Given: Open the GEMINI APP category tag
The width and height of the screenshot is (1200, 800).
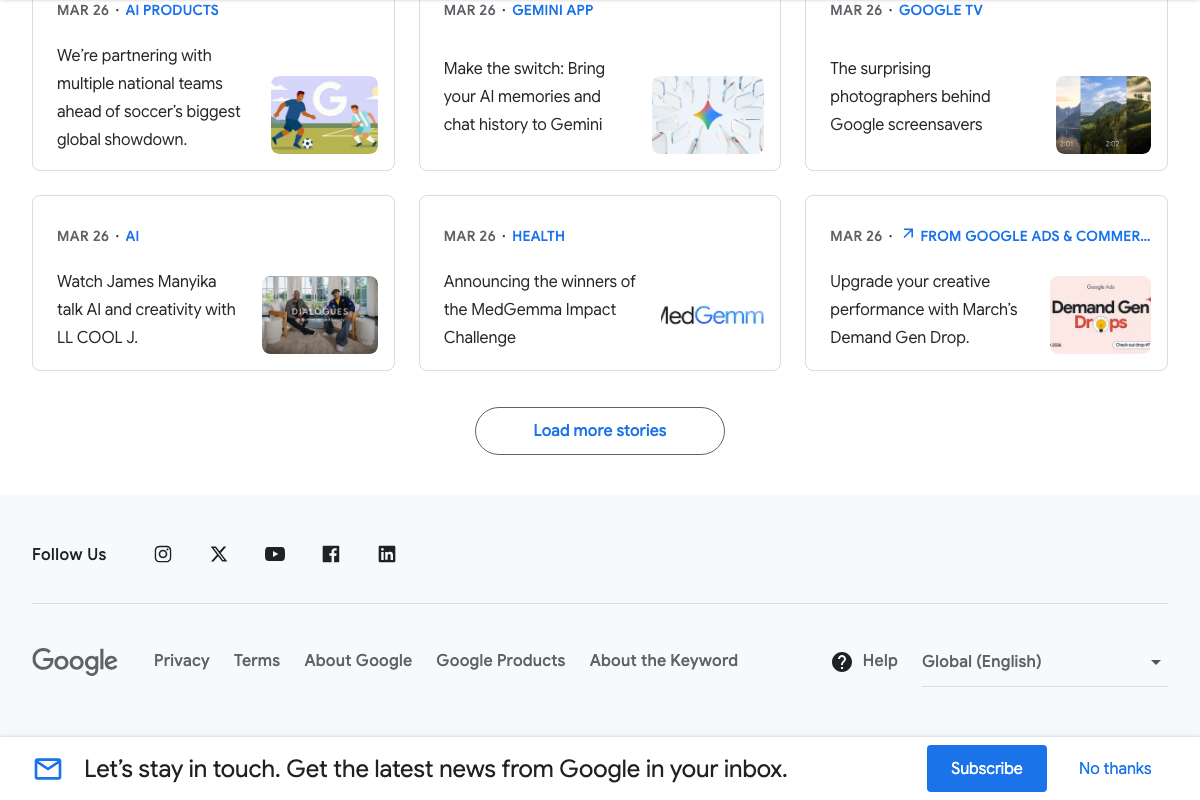Looking at the screenshot, I should [553, 10].
